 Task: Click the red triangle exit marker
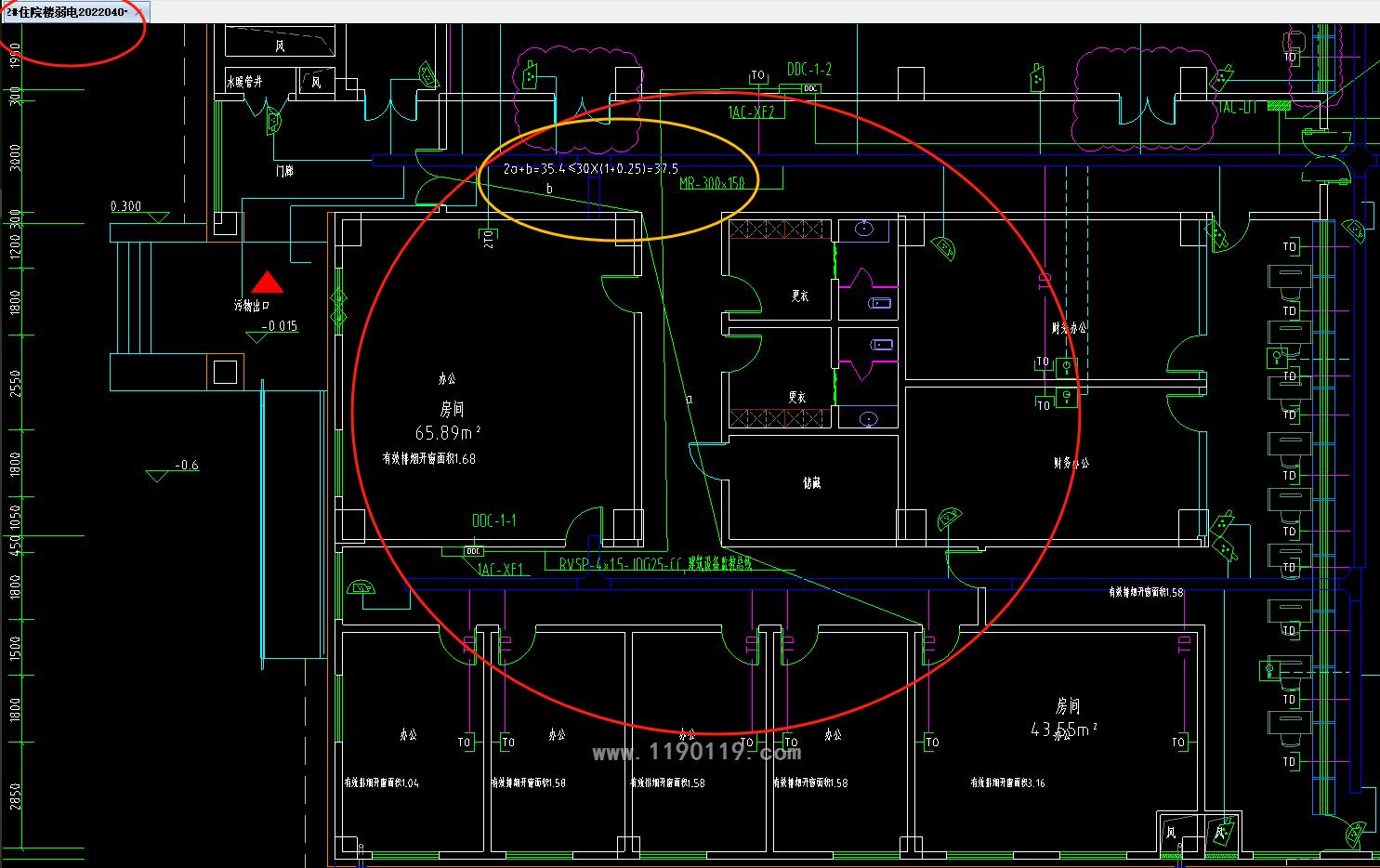click(x=267, y=283)
